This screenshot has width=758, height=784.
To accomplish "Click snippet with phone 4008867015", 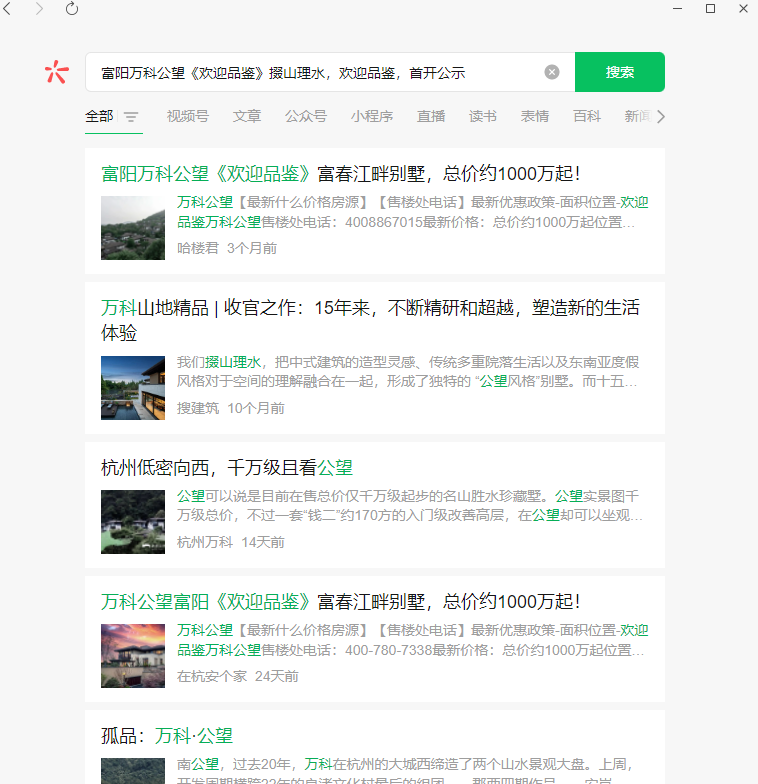I will click(x=412, y=212).
